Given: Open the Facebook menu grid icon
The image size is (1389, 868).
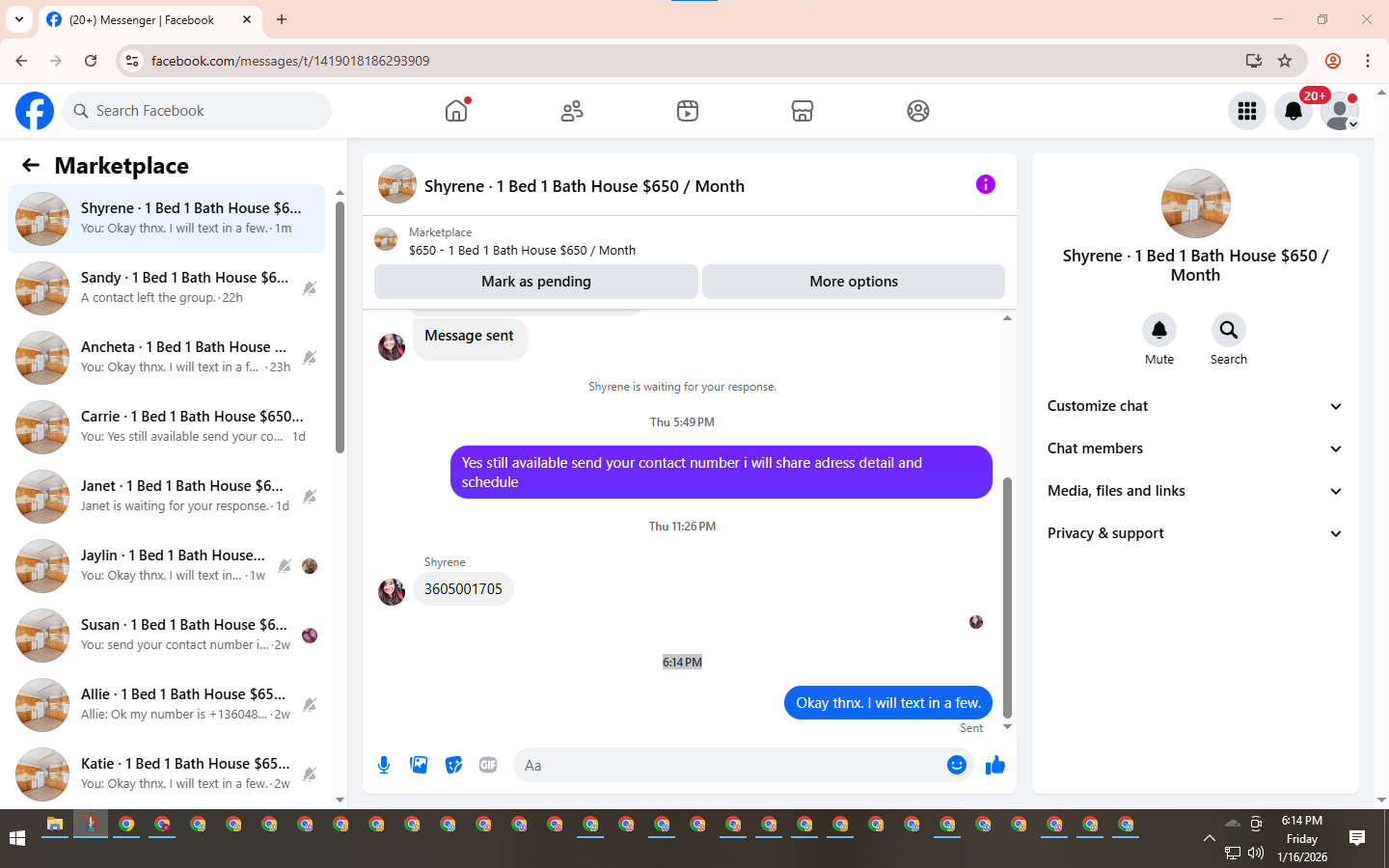Looking at the screenshot, I should pyautogui.click(x=1247, y=111).
